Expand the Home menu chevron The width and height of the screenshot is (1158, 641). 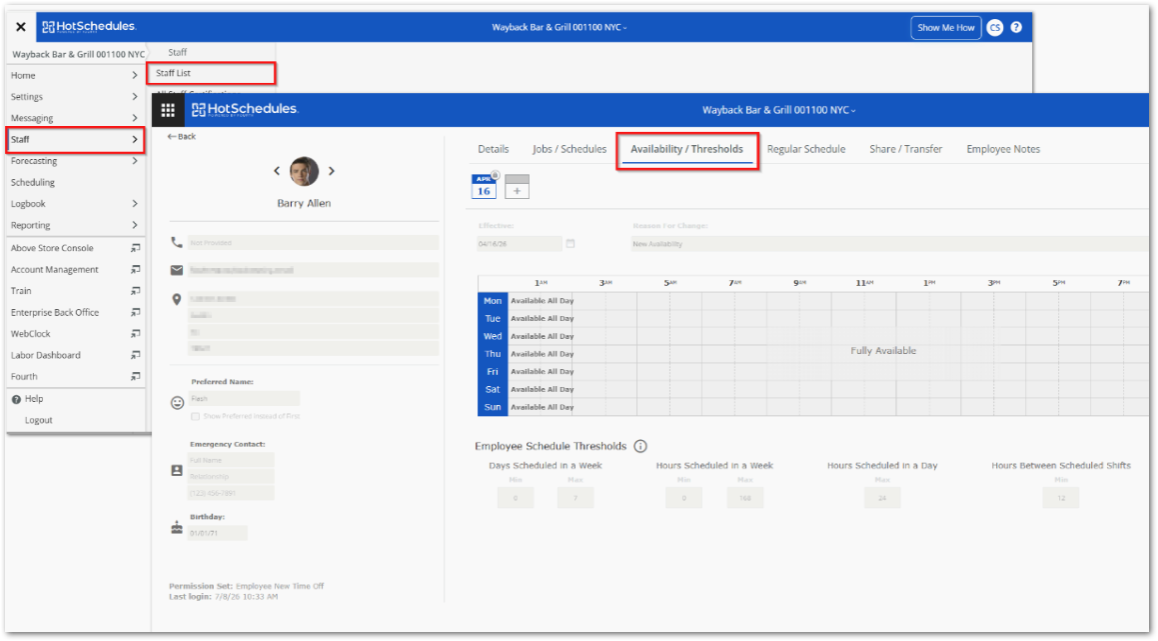[x=134, y=75]
